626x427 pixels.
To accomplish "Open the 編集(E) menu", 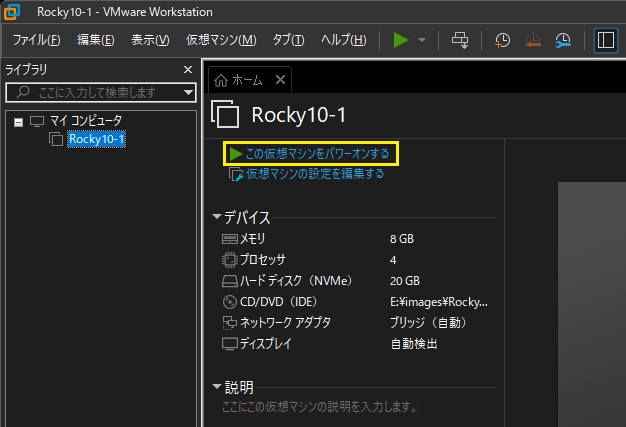I will click(96, 40).
